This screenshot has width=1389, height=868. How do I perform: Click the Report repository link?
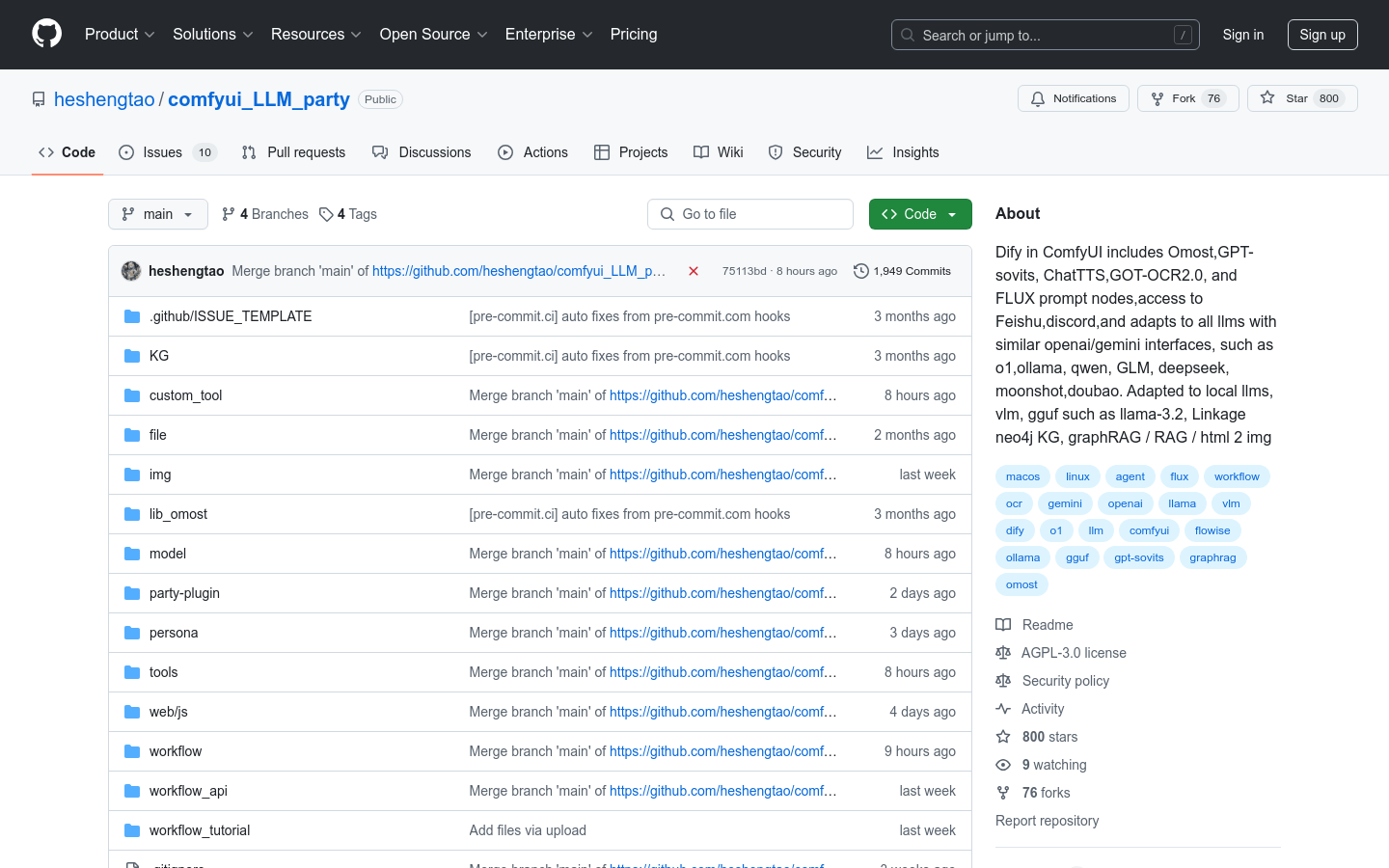(1047, 821)
